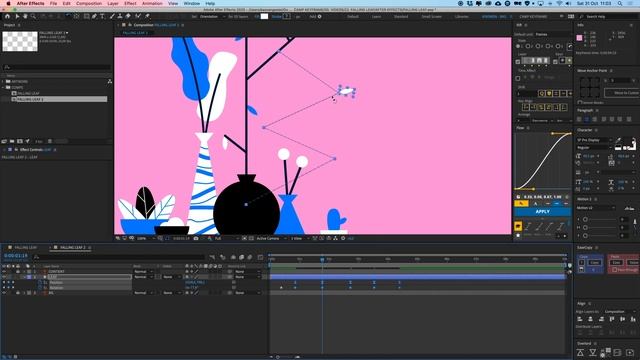640x360 pixels.
Task: Select the Zoom magnifier tool
Action: 33,16
